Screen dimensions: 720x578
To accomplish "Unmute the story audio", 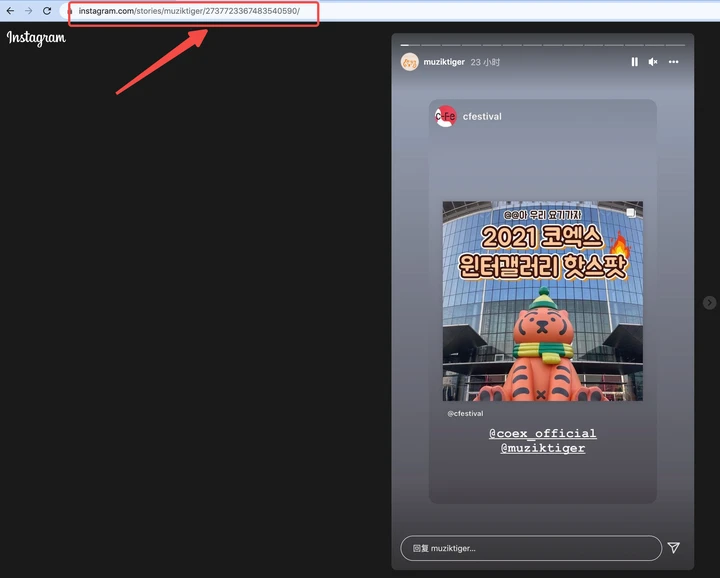I will pyautogui.click(x=653, y=62).
